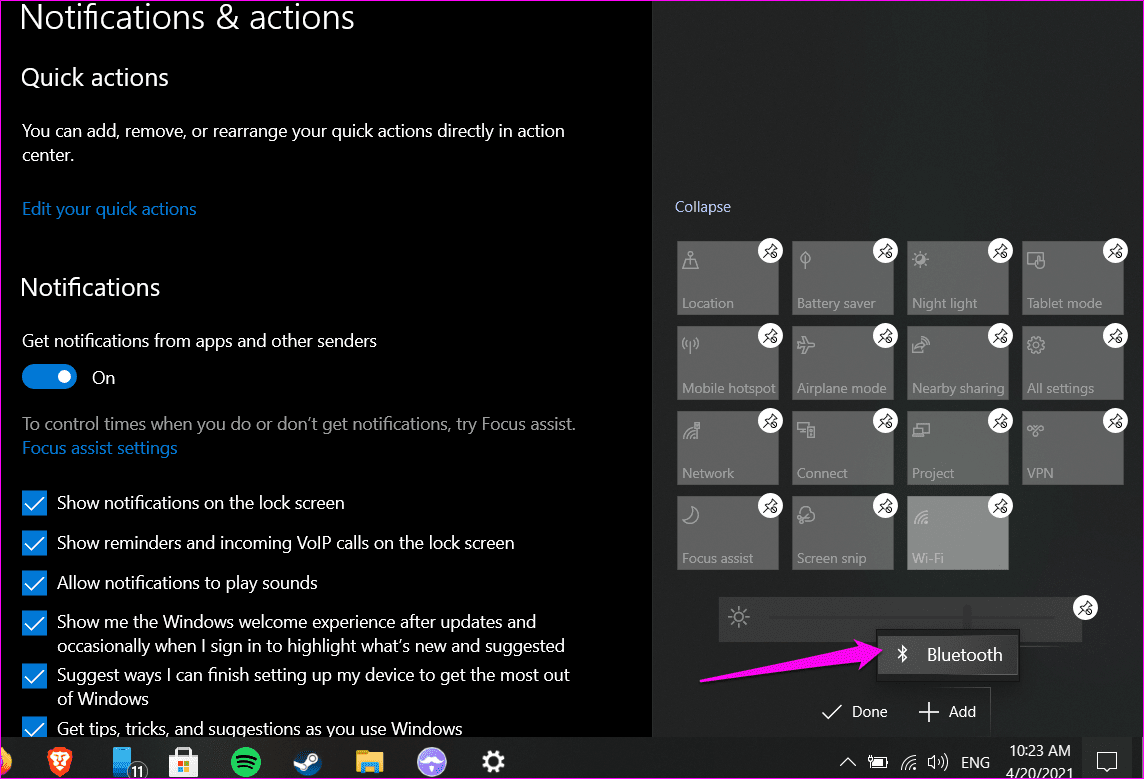Open Focus assist settings link
This screenshot has height=779, width=1144.
[100, 448]
